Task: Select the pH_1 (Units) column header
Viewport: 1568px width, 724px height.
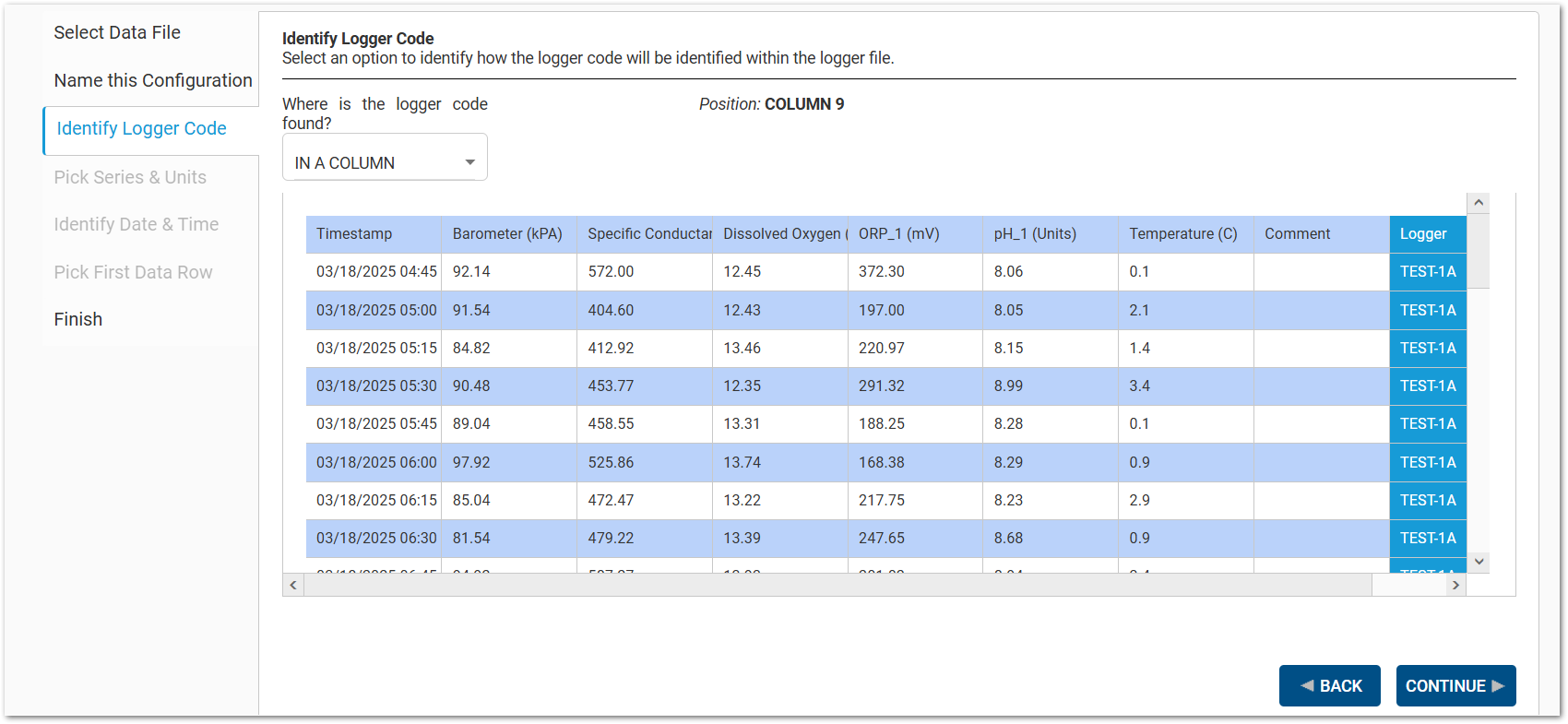Action: tap(1051, 234)
